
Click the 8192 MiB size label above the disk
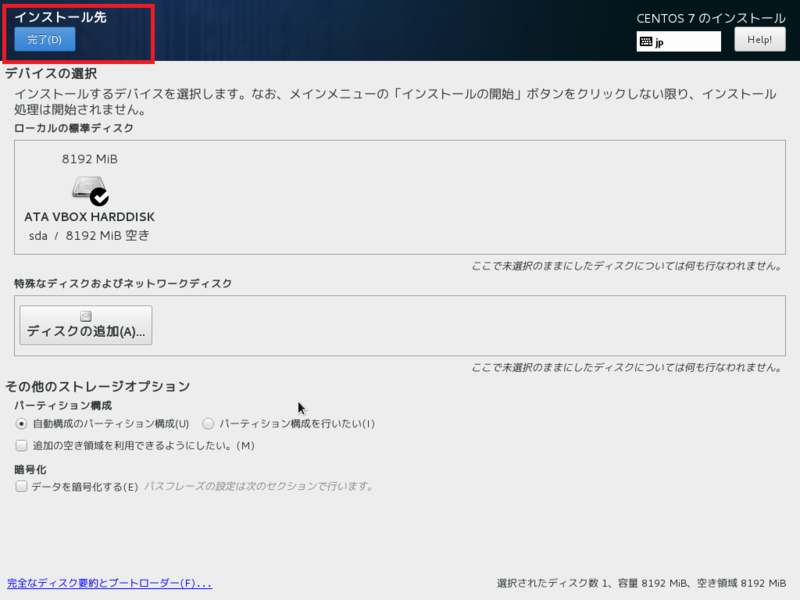click(90, 159)
